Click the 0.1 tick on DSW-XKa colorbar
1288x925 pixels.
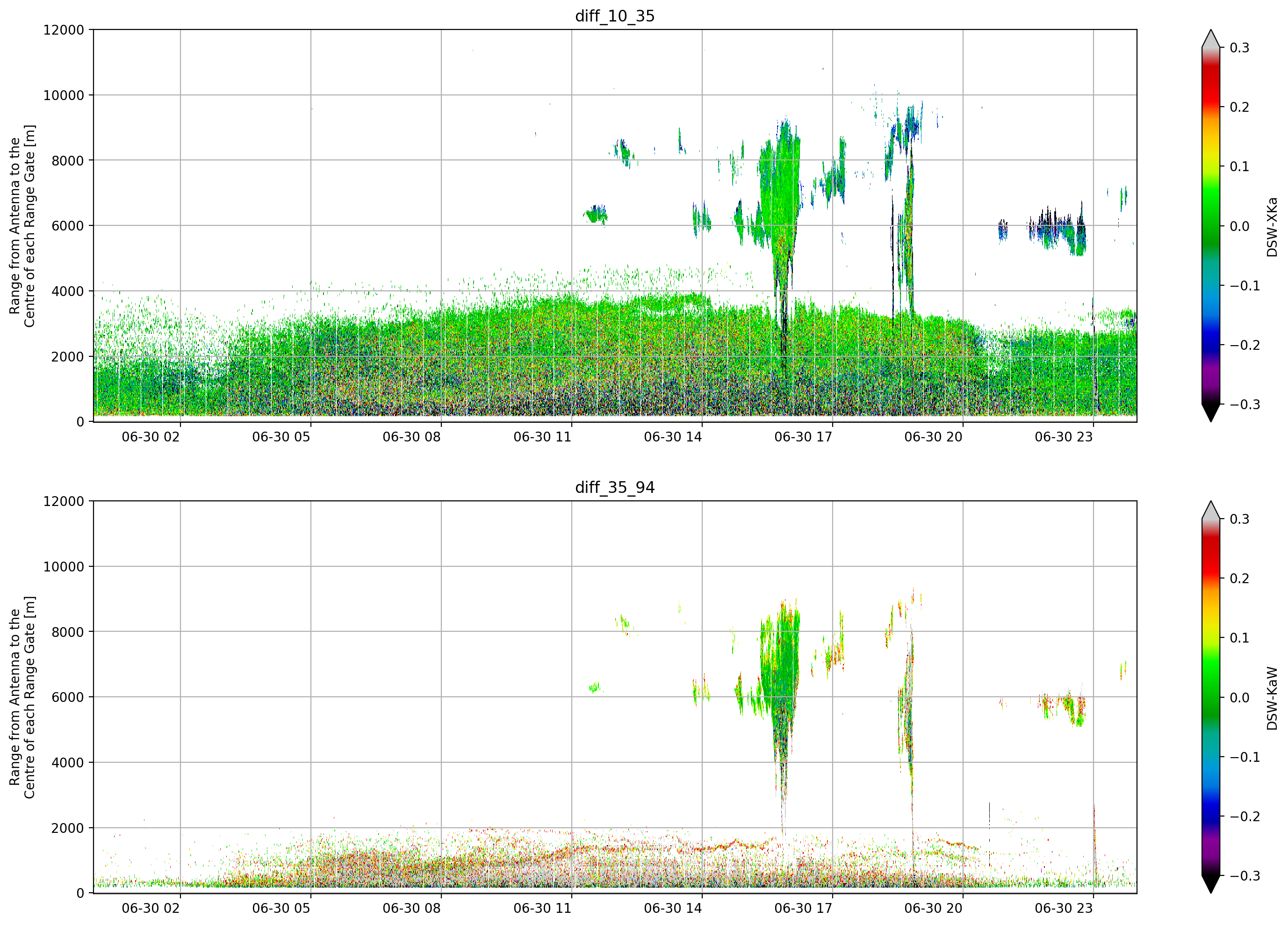tap(1239, 166)
